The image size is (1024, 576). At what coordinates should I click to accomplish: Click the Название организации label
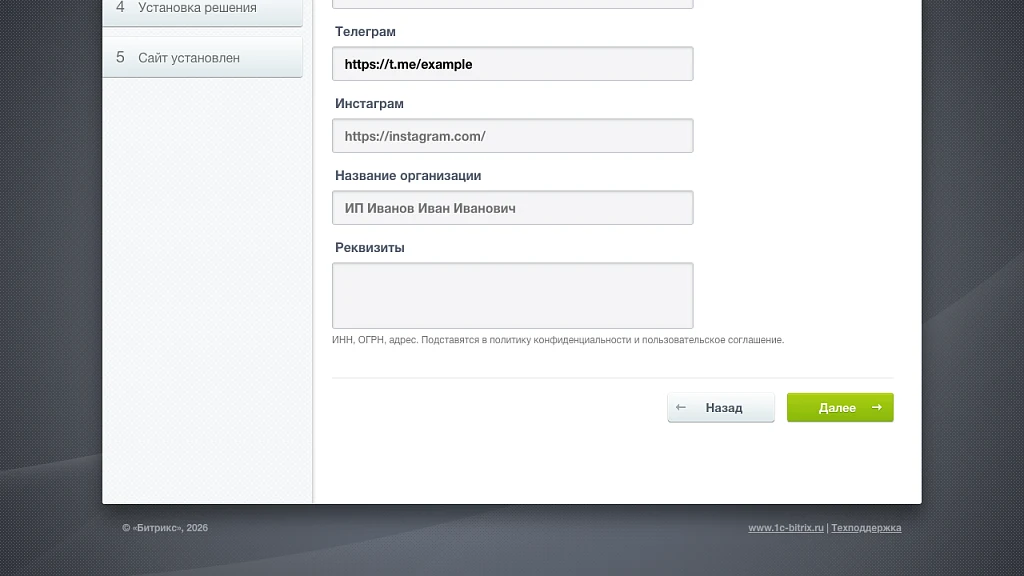[x=408, y=175]
